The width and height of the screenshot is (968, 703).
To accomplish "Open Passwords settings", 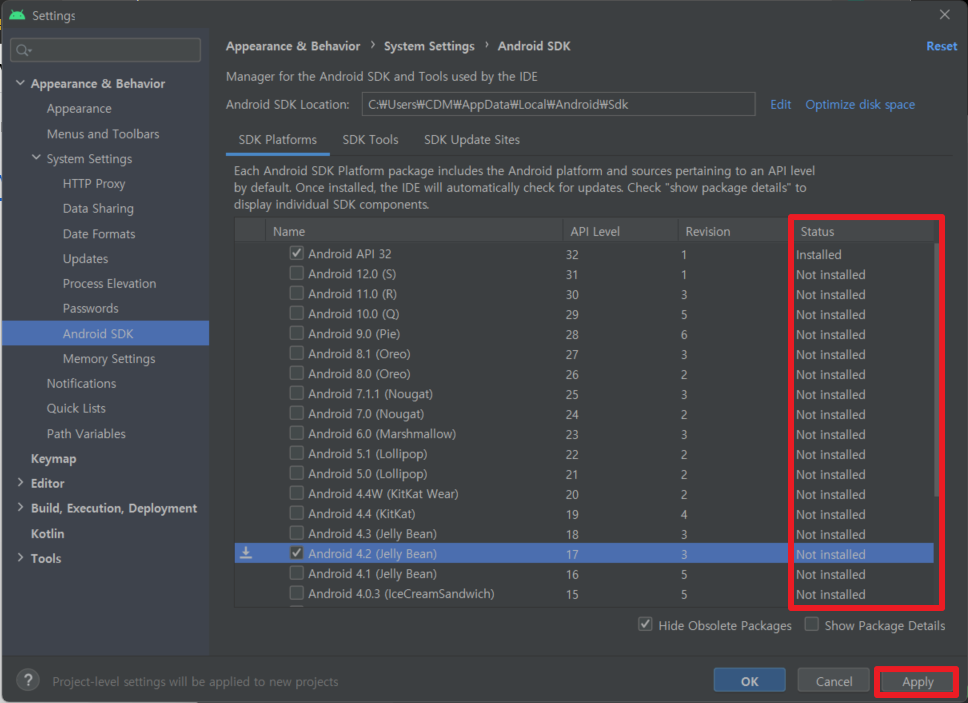I will click(90, 308).
